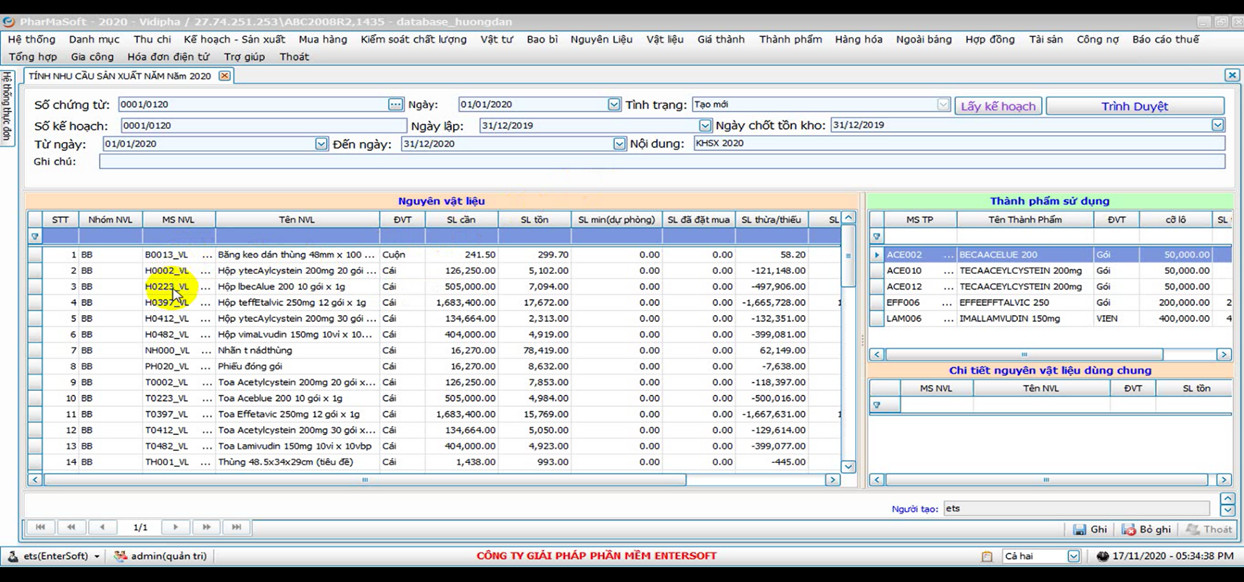Jump to the first record in navigator

40,527
